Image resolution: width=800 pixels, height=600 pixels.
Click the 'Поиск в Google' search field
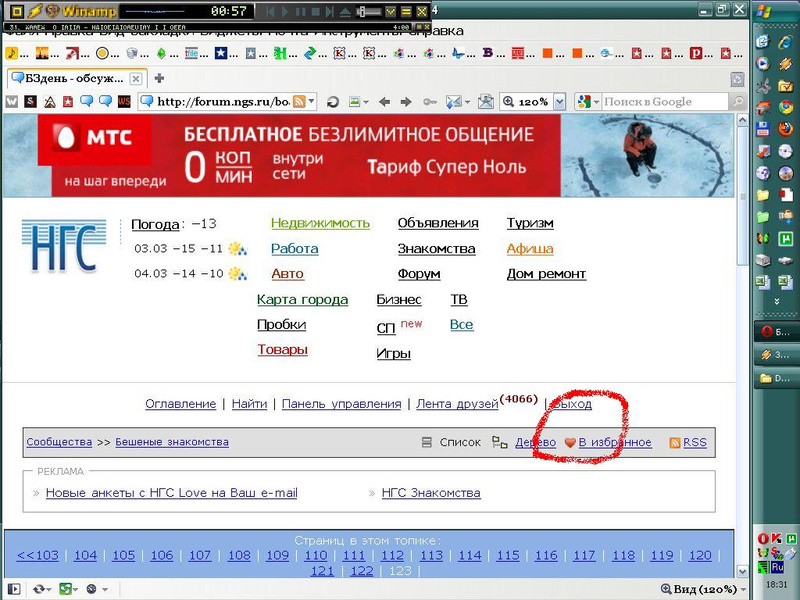point(660,101)
